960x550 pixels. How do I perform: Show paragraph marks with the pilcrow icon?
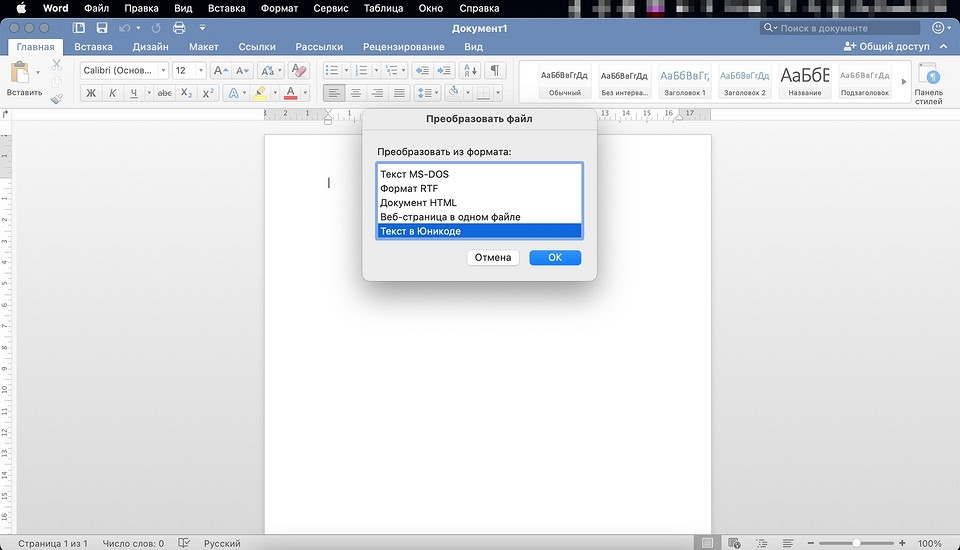pyautogui.click(x=495, y=71)
